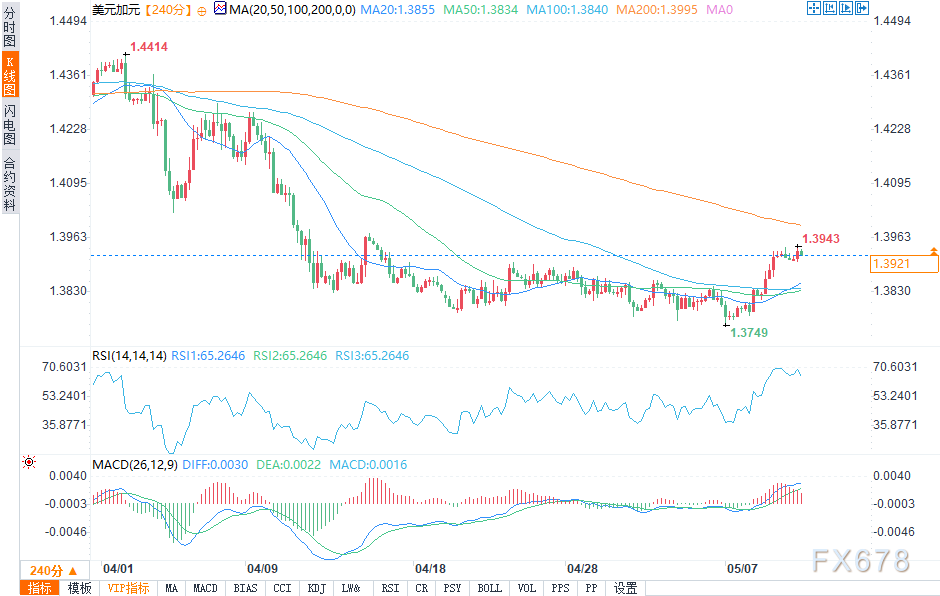Screen dimensions: 940x596
Task: Click the red sun icon beside MACD panel
Action: pos(28,462)
